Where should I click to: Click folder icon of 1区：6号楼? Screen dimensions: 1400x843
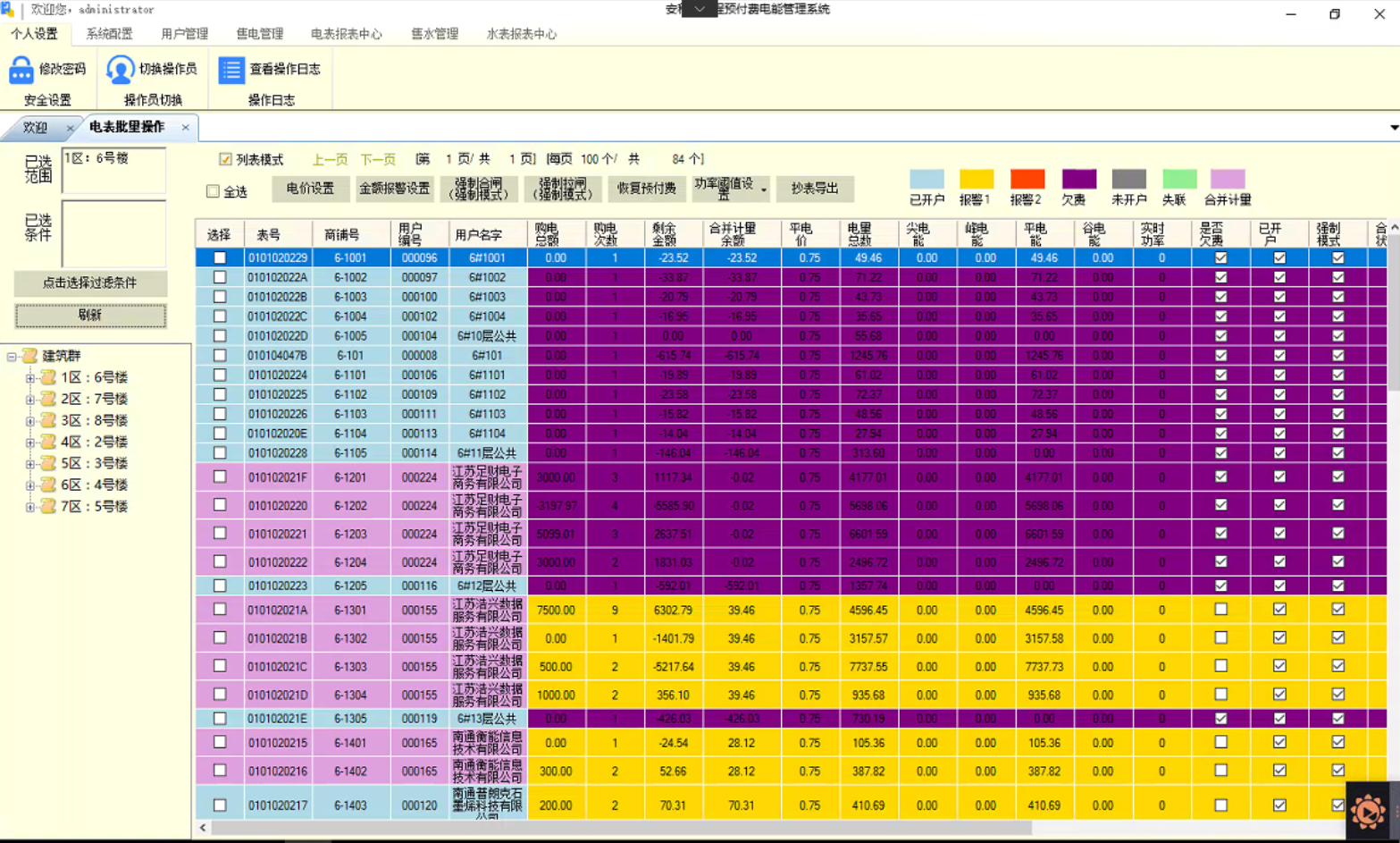(48, 377)
